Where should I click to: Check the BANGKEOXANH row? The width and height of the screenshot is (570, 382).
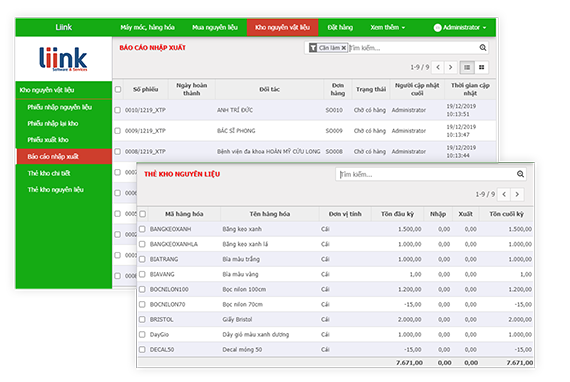[142, 229]
